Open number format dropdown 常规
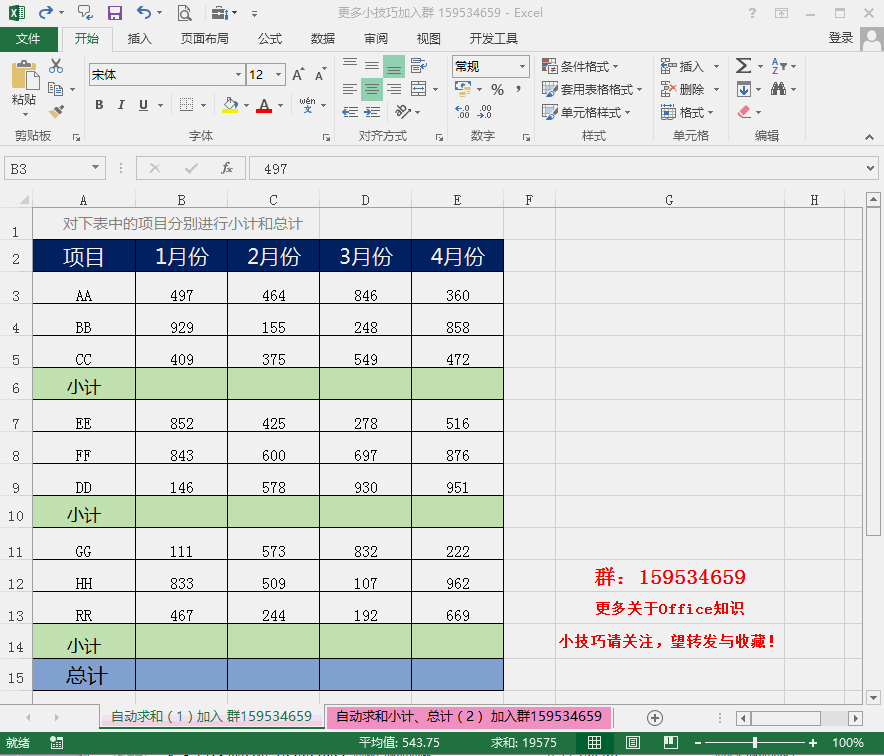This screenshot has width=884, height=756. pyautogui.click(x=523, y=66)
